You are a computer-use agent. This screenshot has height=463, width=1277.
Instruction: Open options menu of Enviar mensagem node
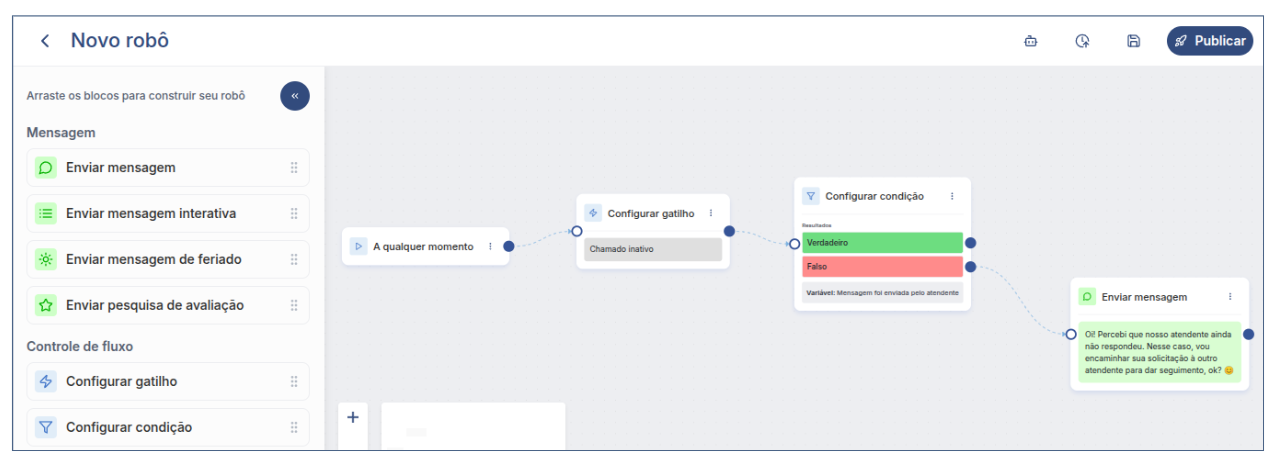click(x=1230, y=297)
